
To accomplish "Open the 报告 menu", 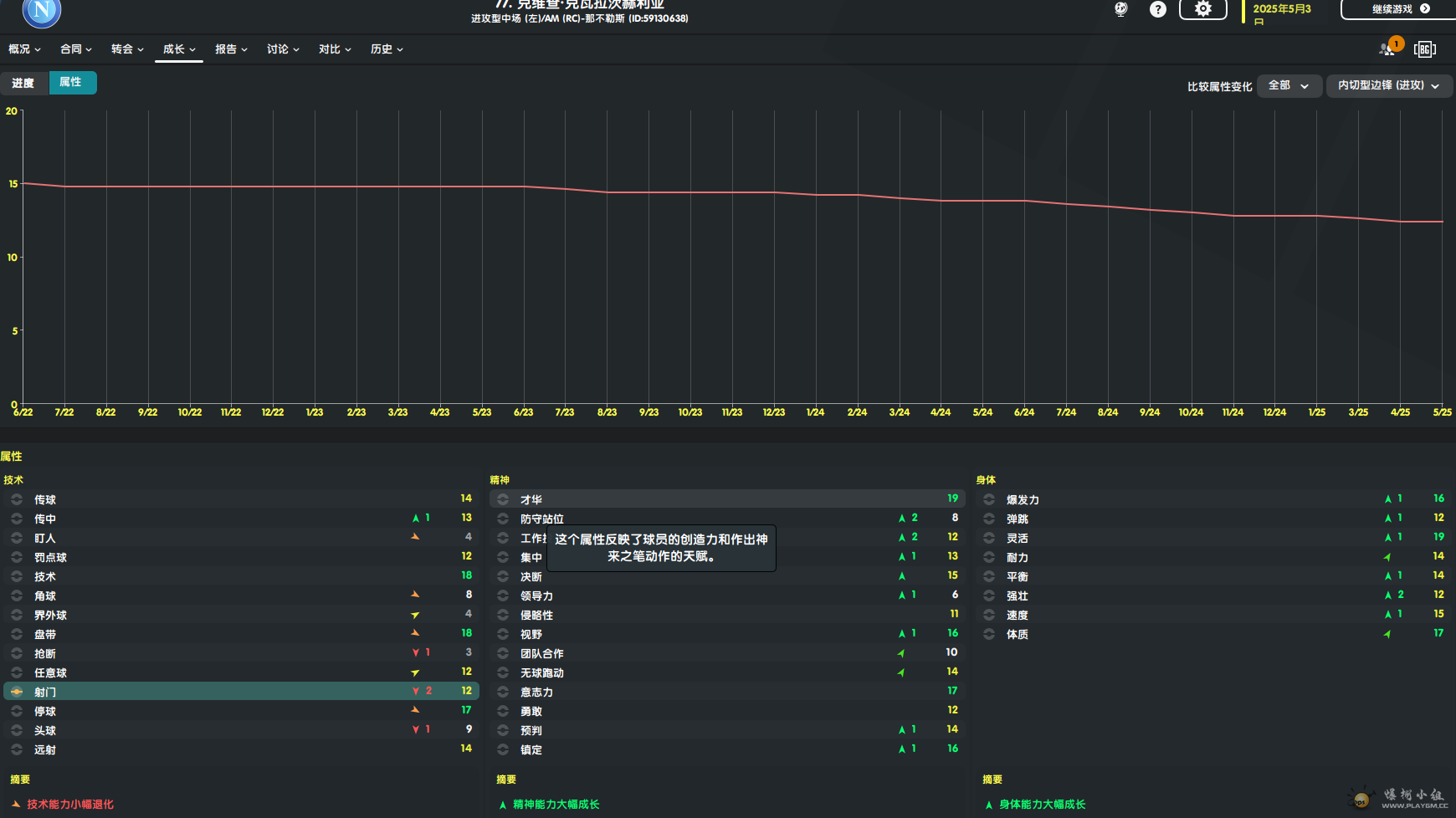I will tap(231, 49).
